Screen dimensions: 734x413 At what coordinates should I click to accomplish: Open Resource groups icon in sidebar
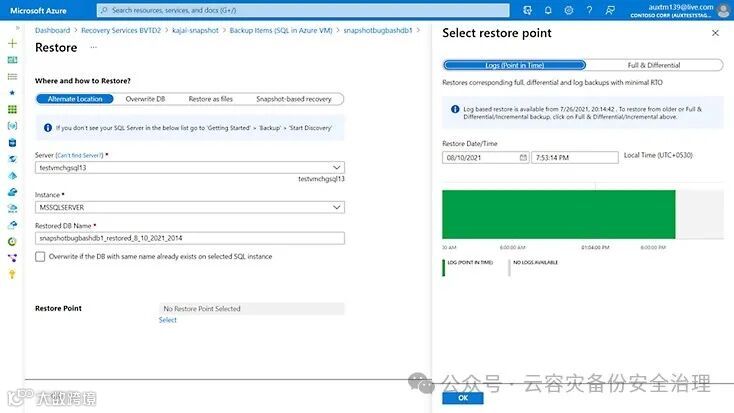13,126
